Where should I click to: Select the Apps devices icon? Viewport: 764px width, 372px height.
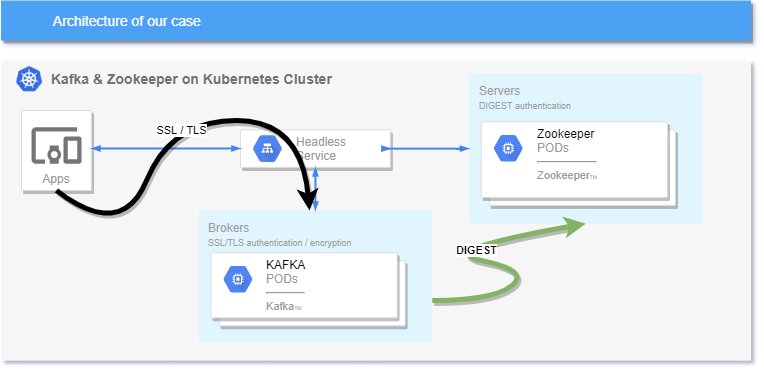[57, 145]
